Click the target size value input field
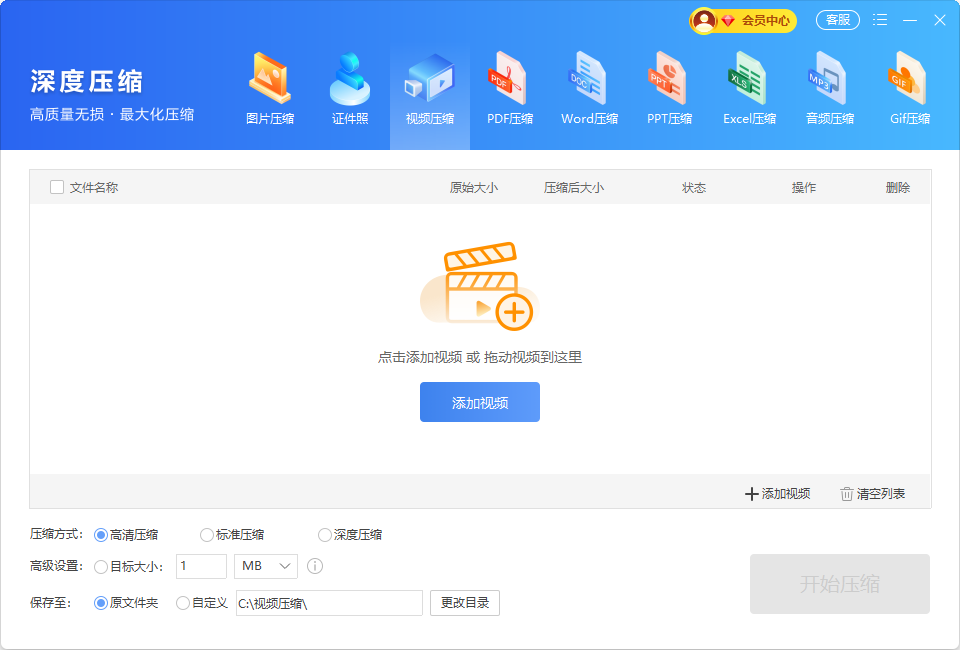 click(x=201, y=567)
